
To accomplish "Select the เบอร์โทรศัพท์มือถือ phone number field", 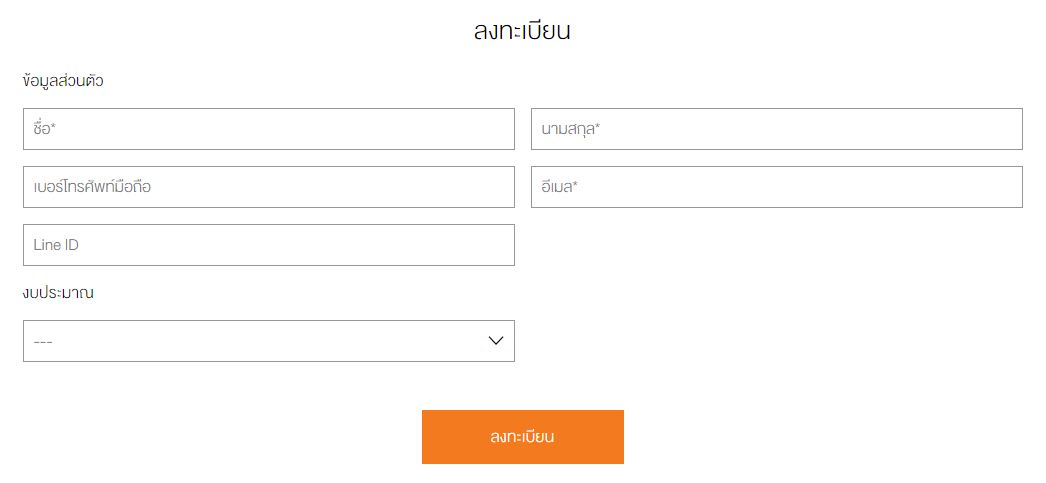I will pyautogui.click(x=268, y=187).
